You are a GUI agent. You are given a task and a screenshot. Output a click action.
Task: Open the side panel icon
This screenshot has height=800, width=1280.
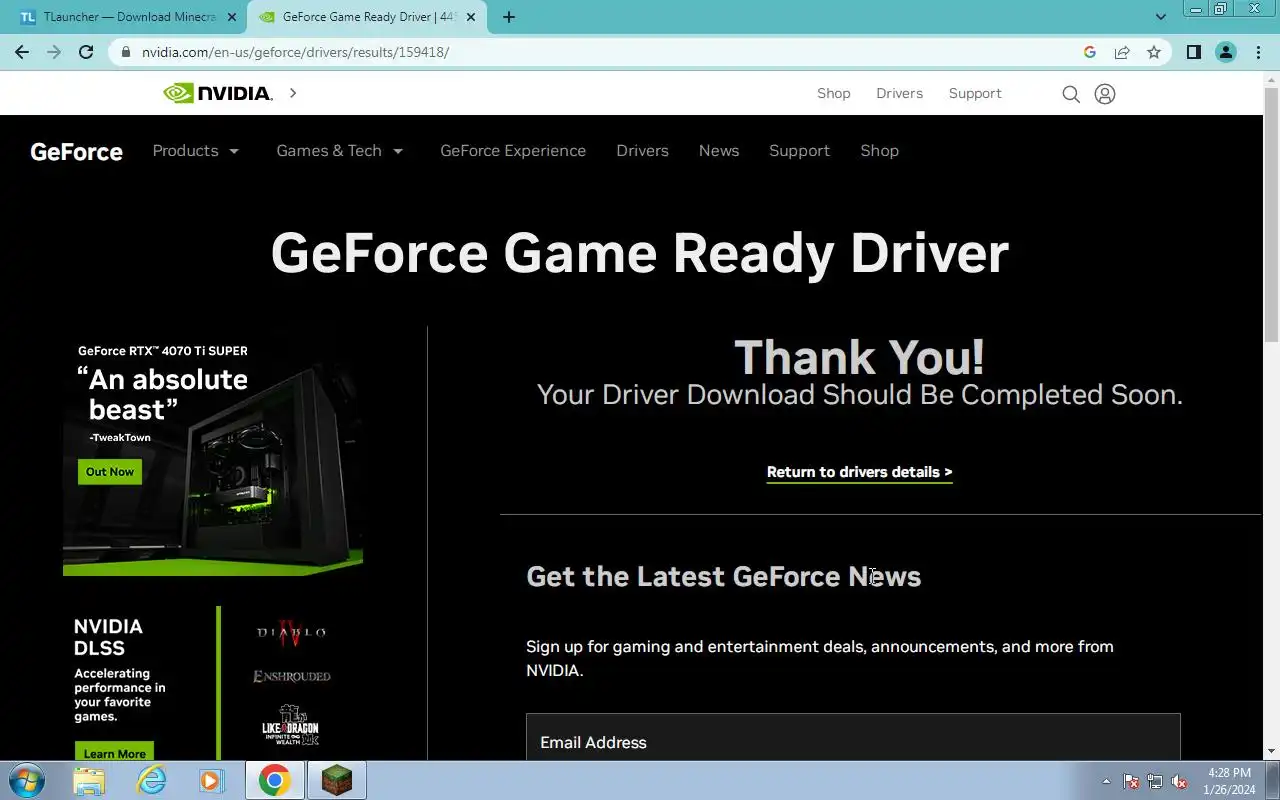[x=1193, y=52]
